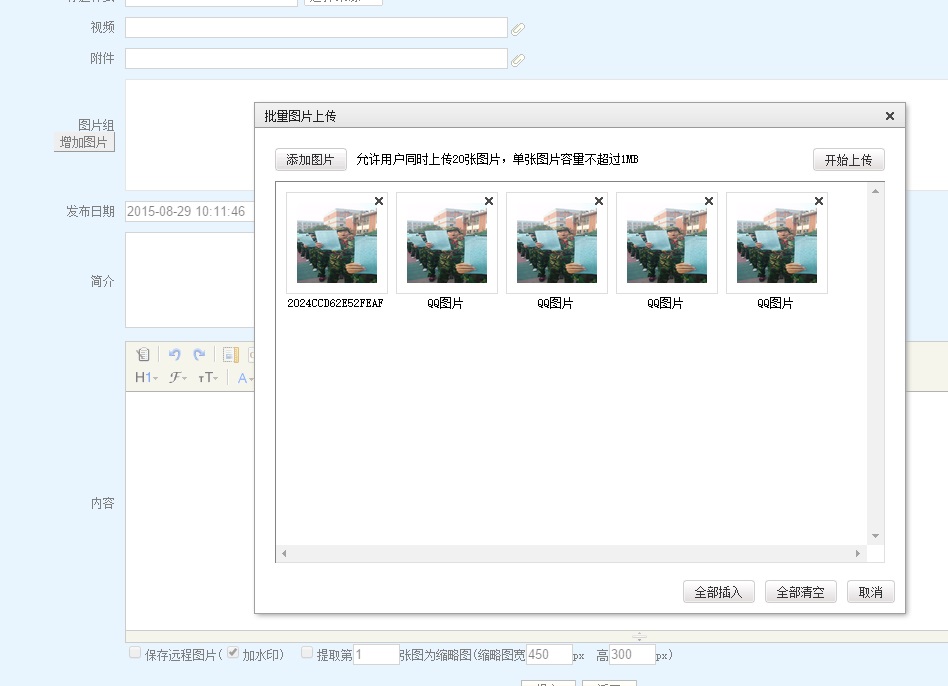Uncheck the 加水印 watermark checkbox

click(233, 653)
